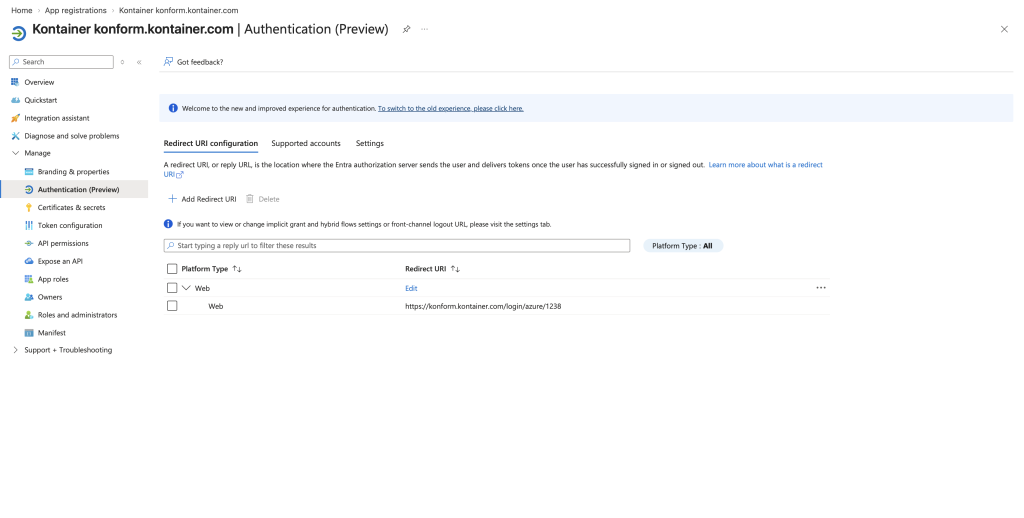Image resolution: width=1024 pixels, height=518 pixels.
Task: Click the plus icon for Add Redirect URI
Action: click(172, 199)
